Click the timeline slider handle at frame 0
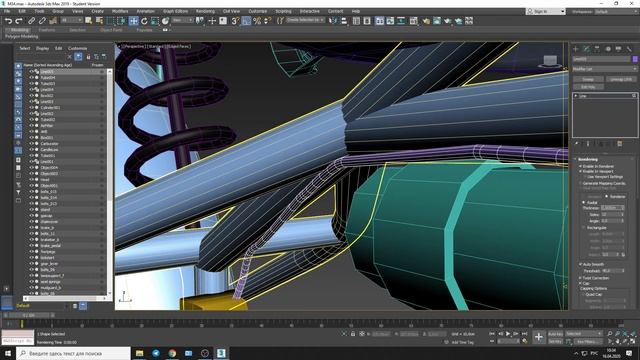This screenshot has width=640, height=360. [x=29, y=316]
